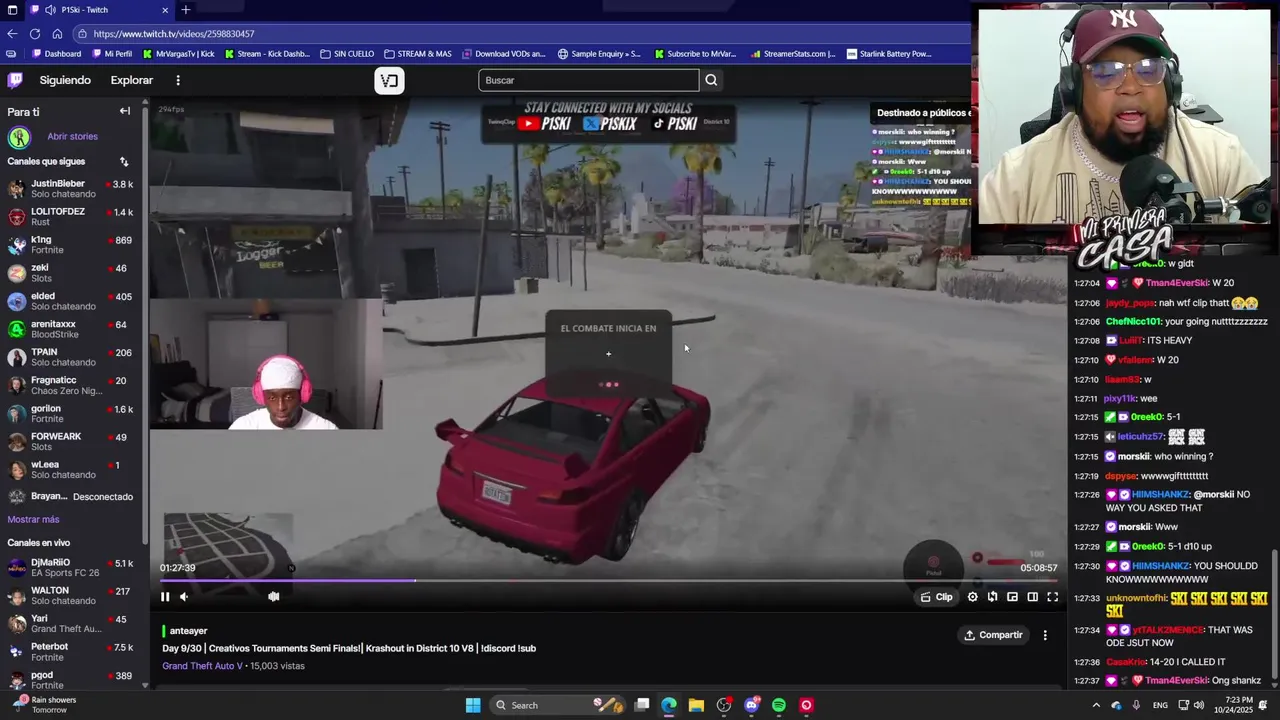The image size is (1280, 720).
Task: Open the video player settings gear
Action: click(972, 597)
